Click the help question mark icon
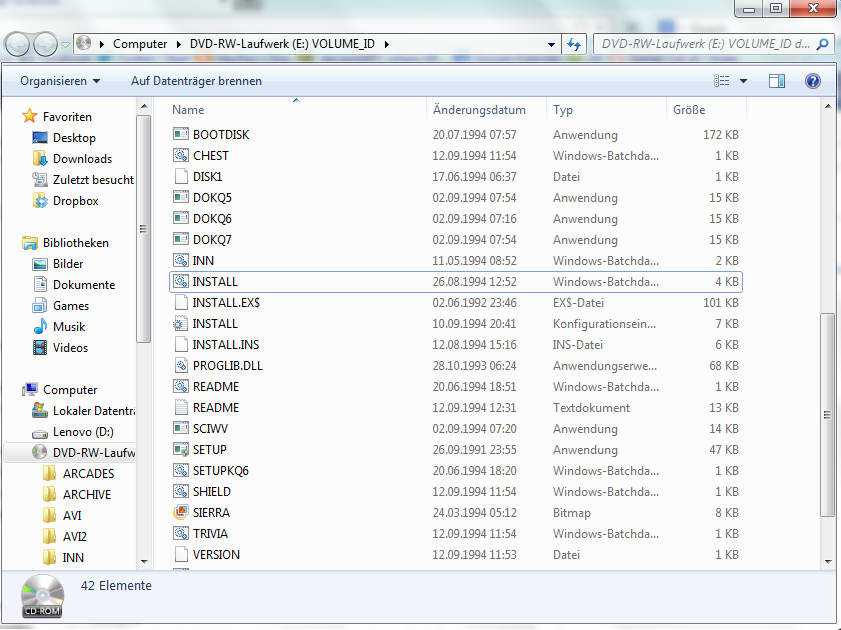Screen dimensions: 841x630 [812, 81]
